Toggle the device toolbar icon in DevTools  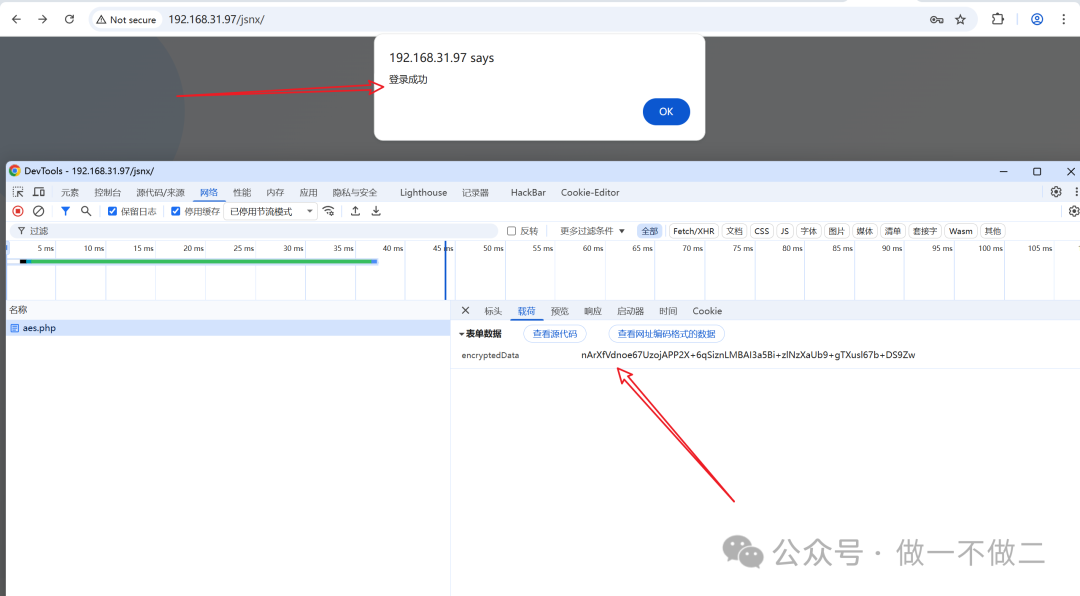tap(39, 192)
